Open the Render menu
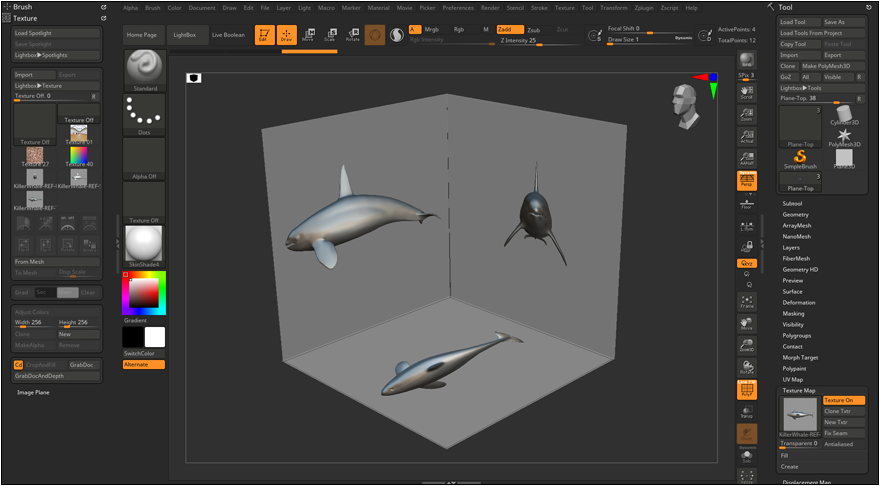The image size is (880, 486). (x=490, y=7)
